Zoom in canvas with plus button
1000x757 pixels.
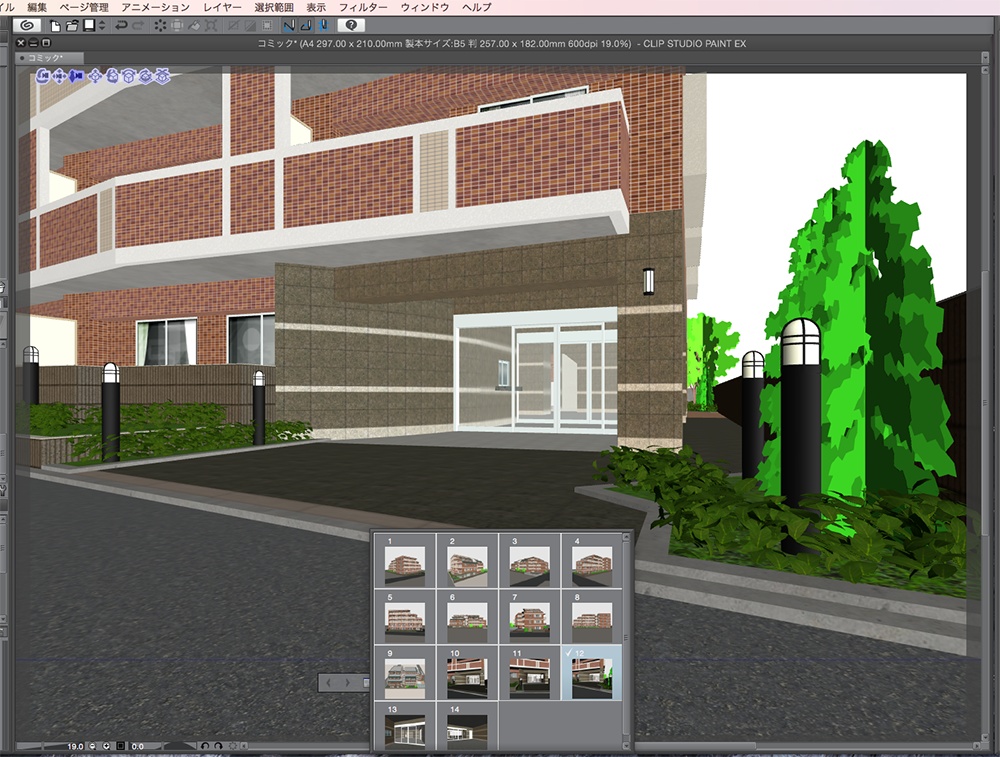pyautogui.click(x=106, y=746)
